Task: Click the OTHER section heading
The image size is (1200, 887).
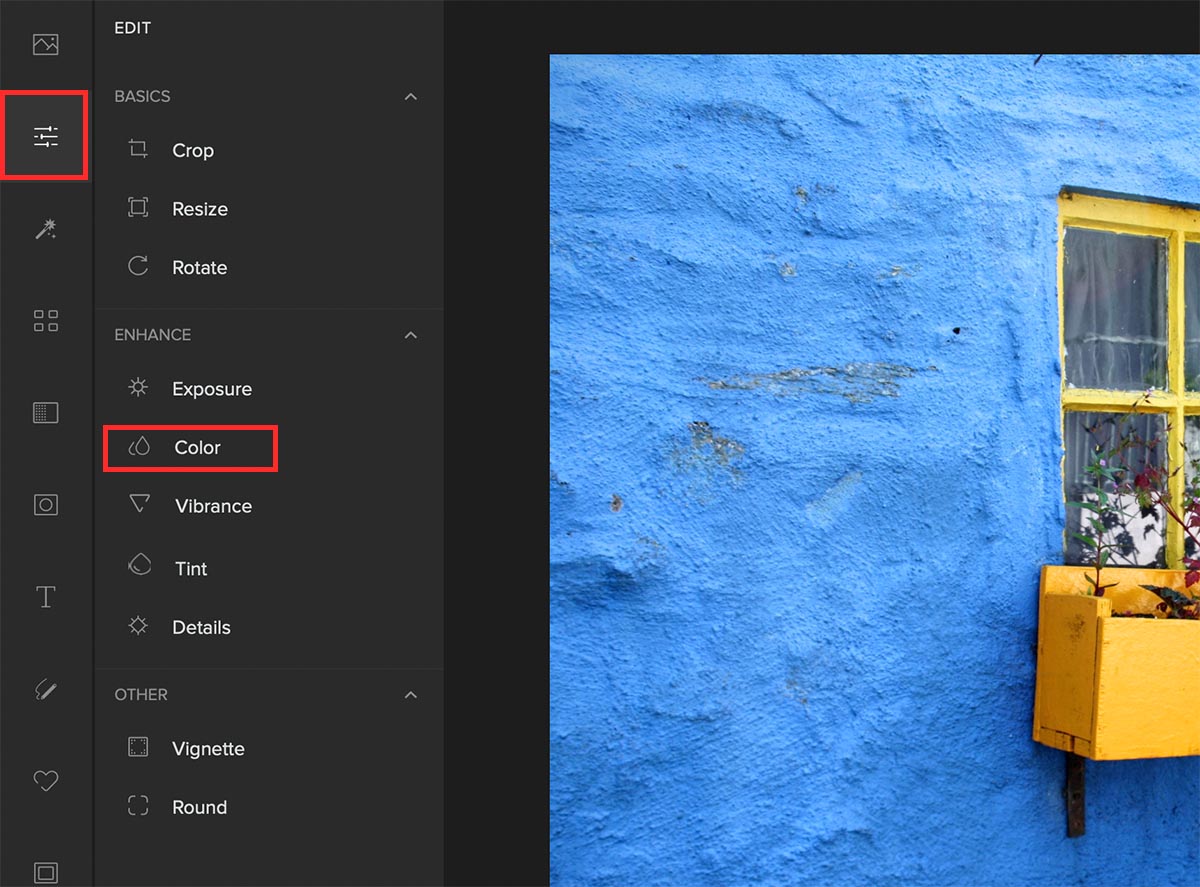Action: tap(141, 695)
